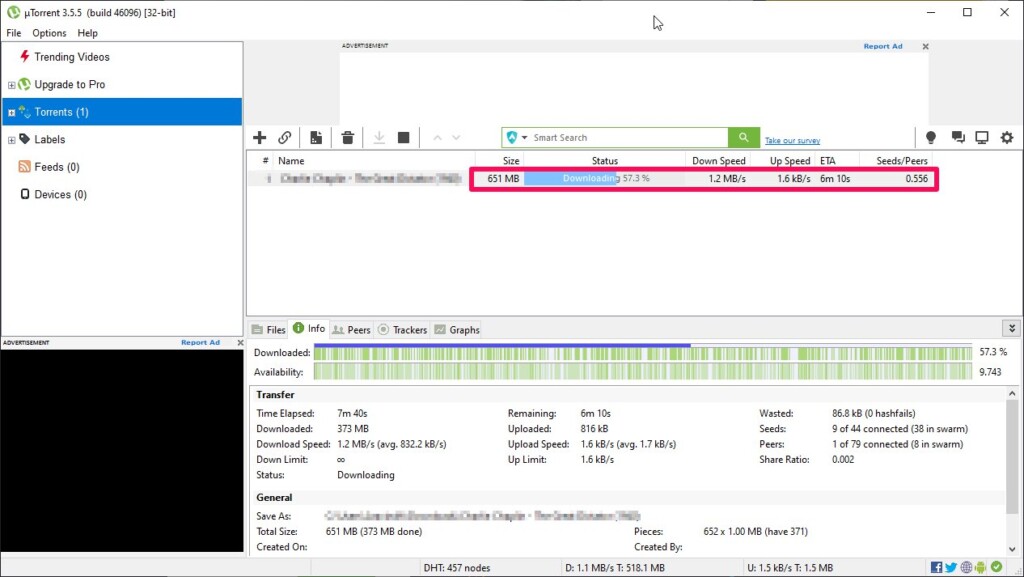Sort by the Name column header
This screenshot has width=1024, height=577.
coord(373,161)
